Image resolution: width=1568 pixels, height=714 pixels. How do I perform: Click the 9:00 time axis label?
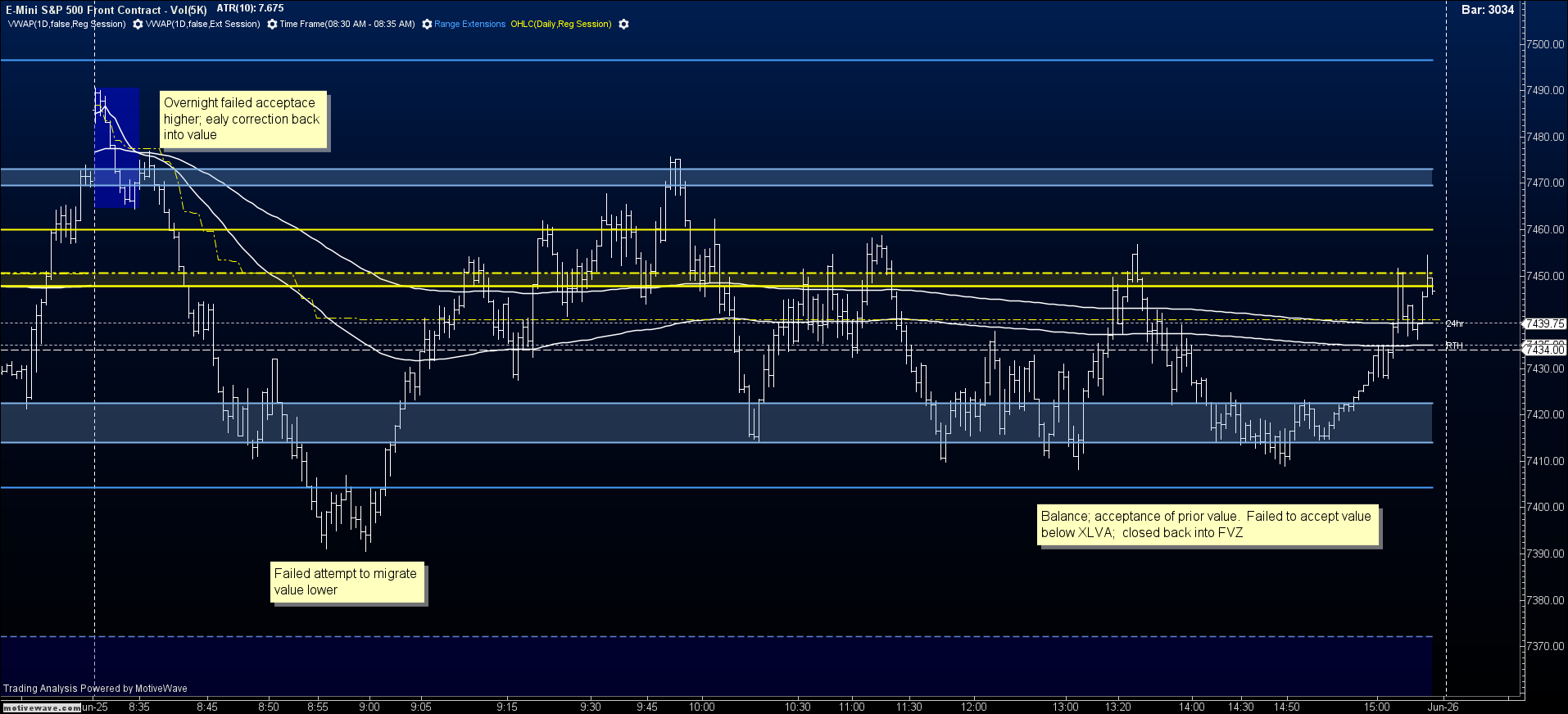[x=369, y=707]
